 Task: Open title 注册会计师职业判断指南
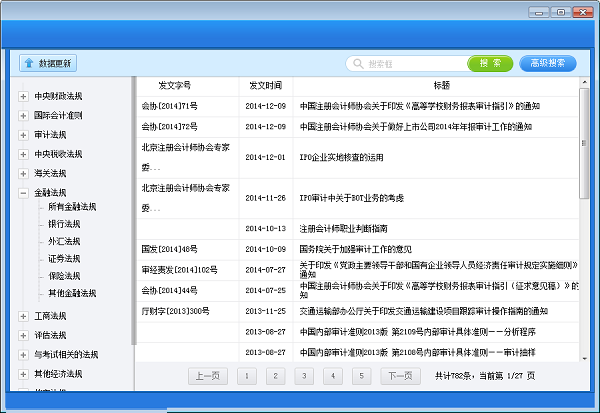[x=343, y=229]
